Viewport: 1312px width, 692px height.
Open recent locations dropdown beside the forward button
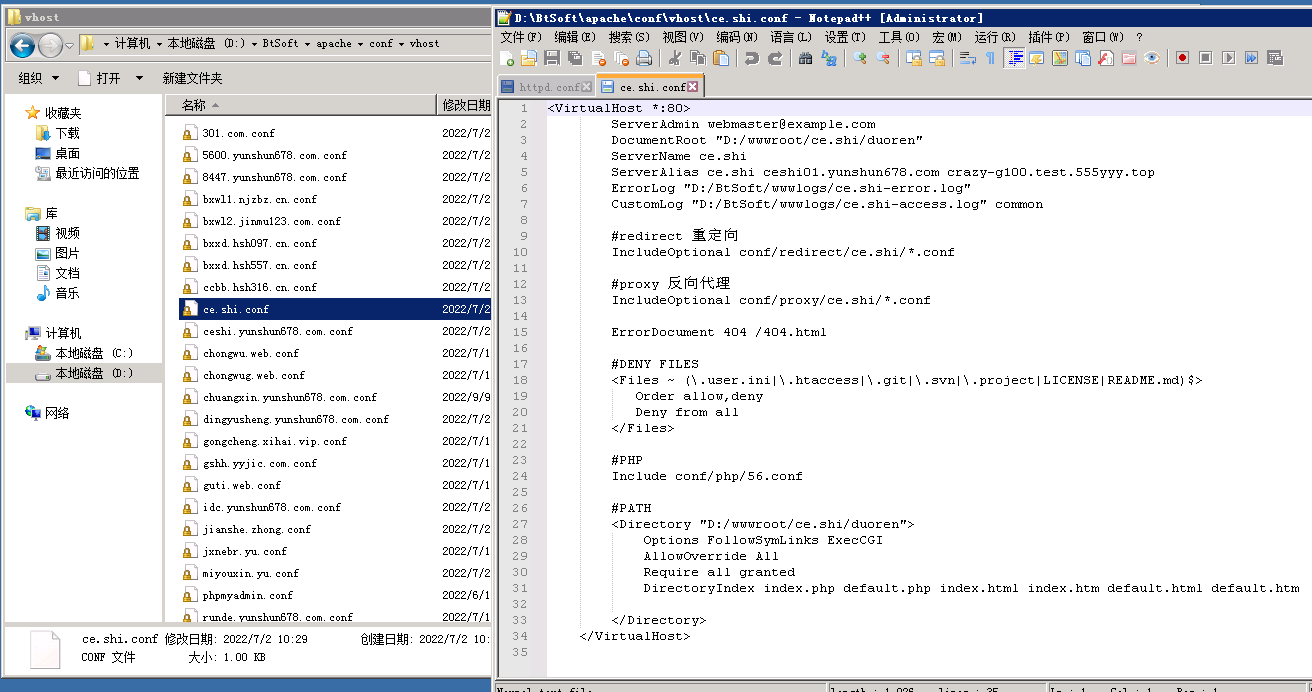[70, 45]
